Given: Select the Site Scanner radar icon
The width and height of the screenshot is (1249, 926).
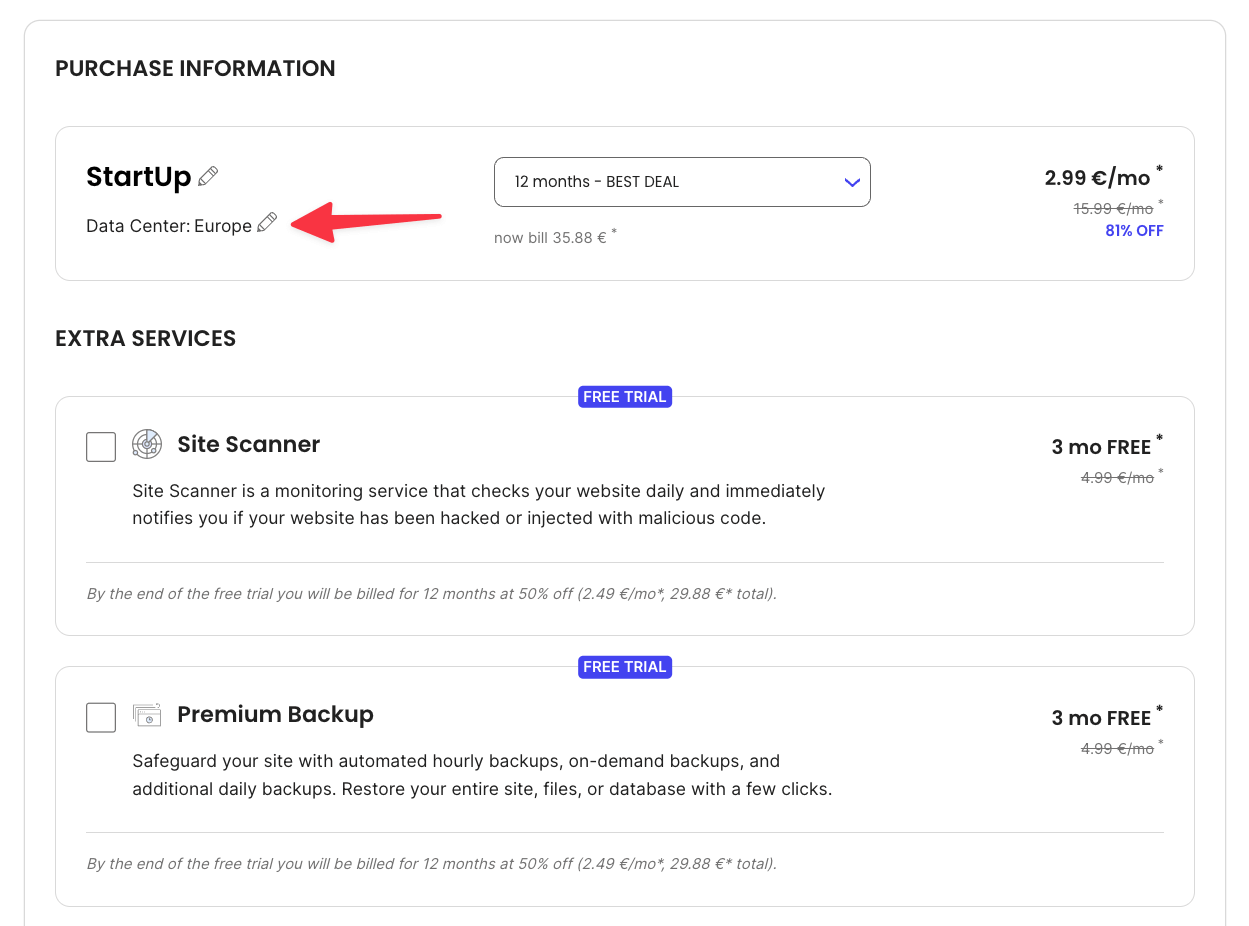Looking at the screenshot, I should (147, 443).
